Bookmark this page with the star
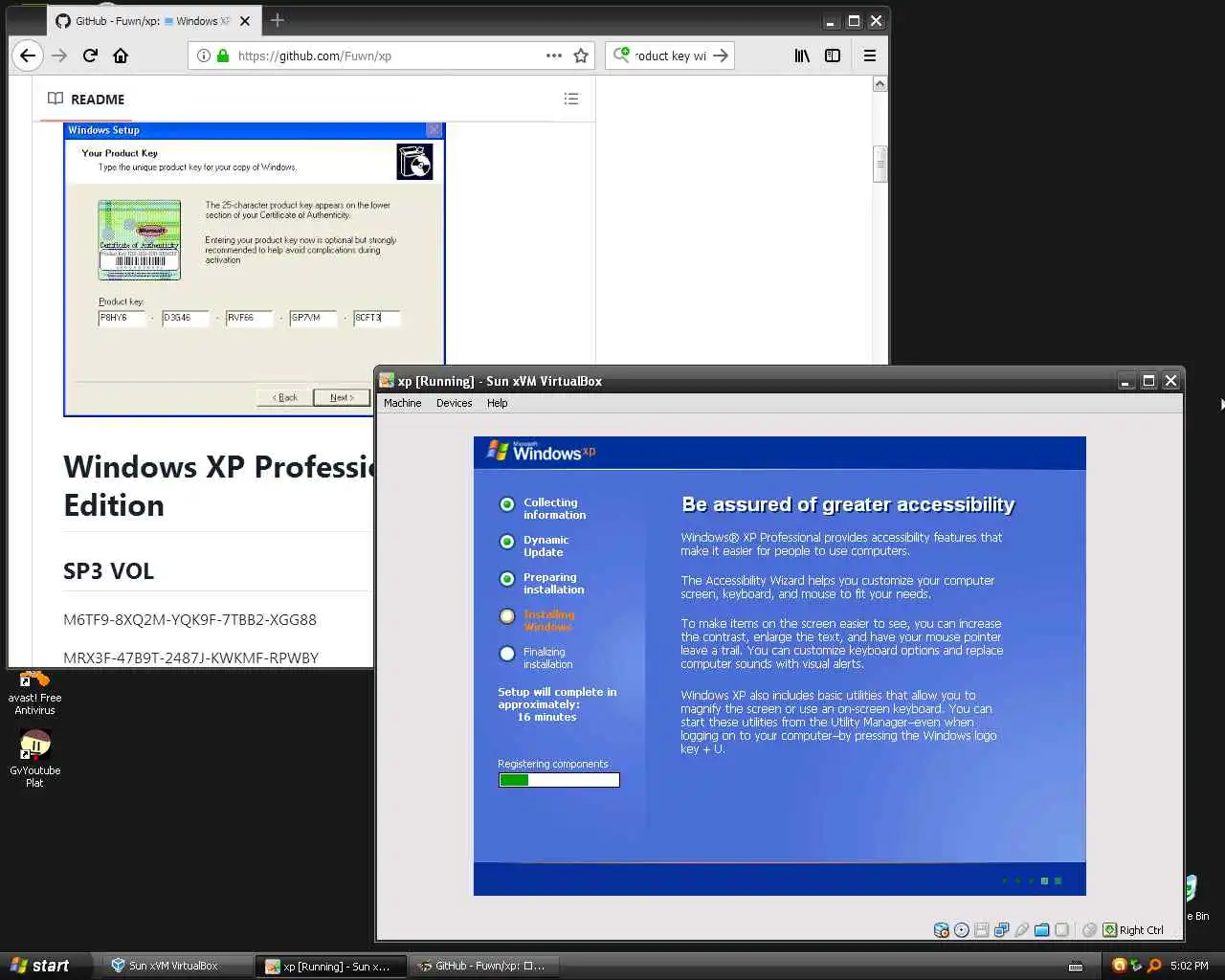 pyautogui.click(x=581, y=56)
